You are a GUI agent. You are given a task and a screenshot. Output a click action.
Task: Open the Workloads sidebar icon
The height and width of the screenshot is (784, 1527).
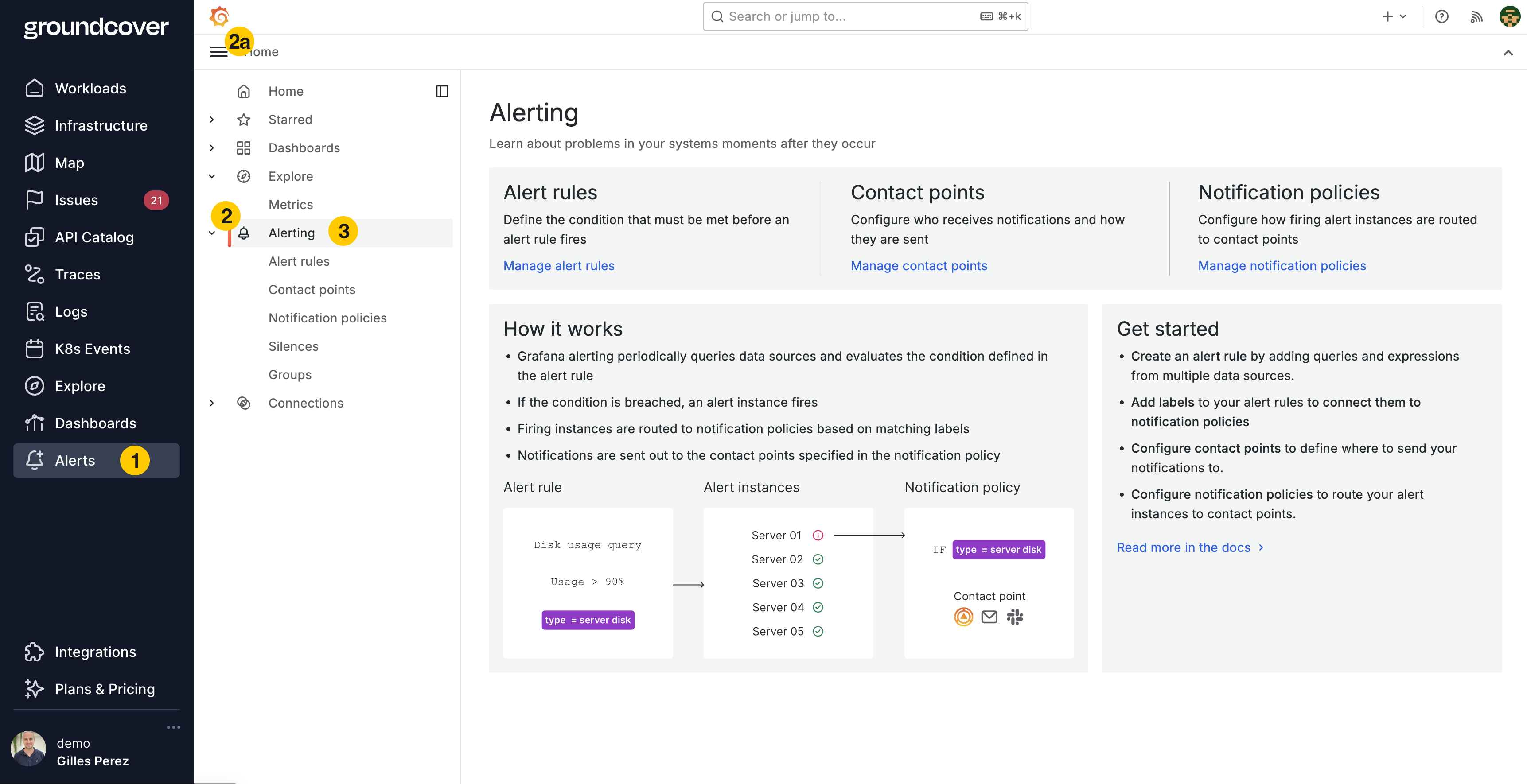click(x=35, y=88)
